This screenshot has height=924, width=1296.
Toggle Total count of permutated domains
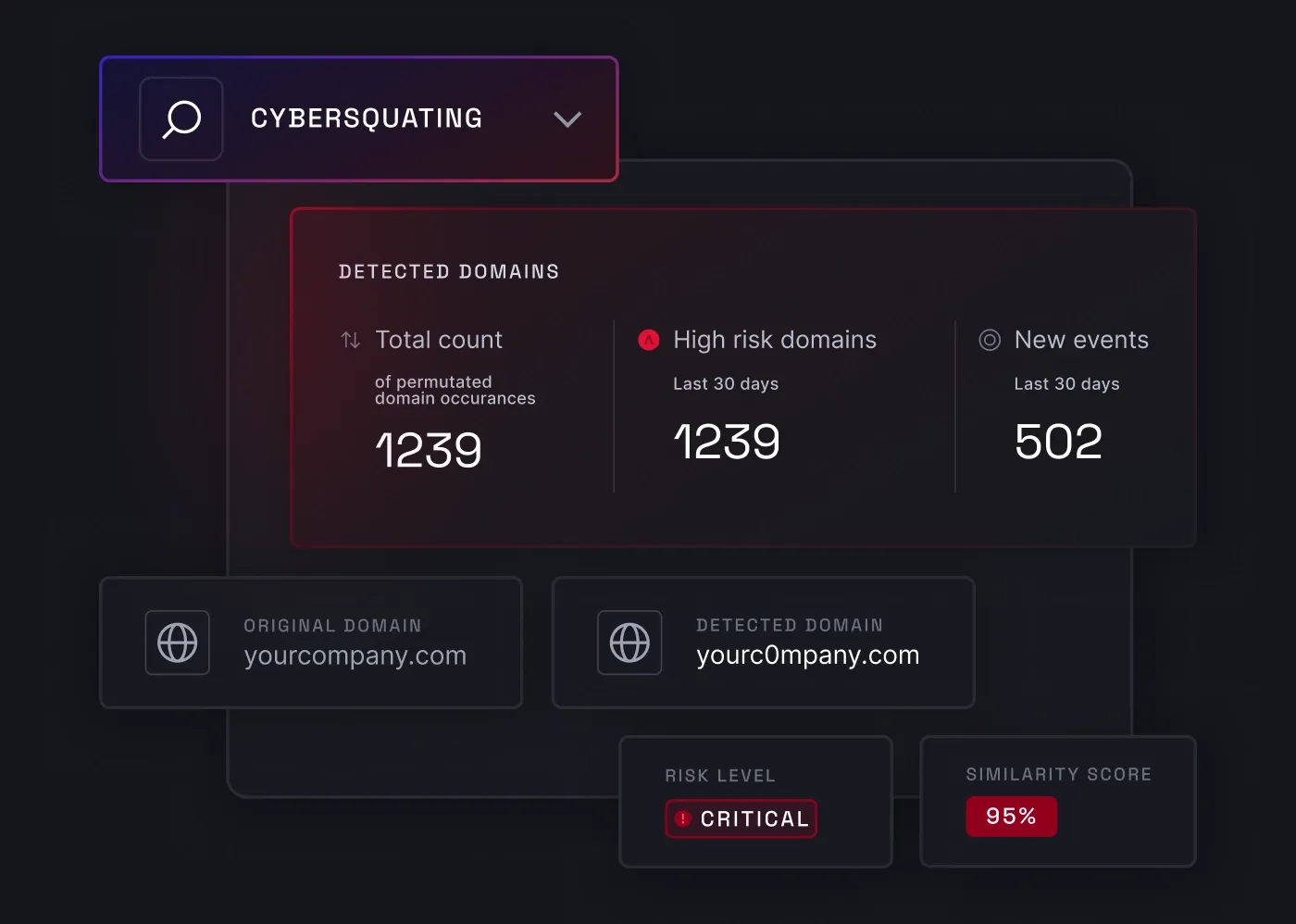(x=439, y=340)
